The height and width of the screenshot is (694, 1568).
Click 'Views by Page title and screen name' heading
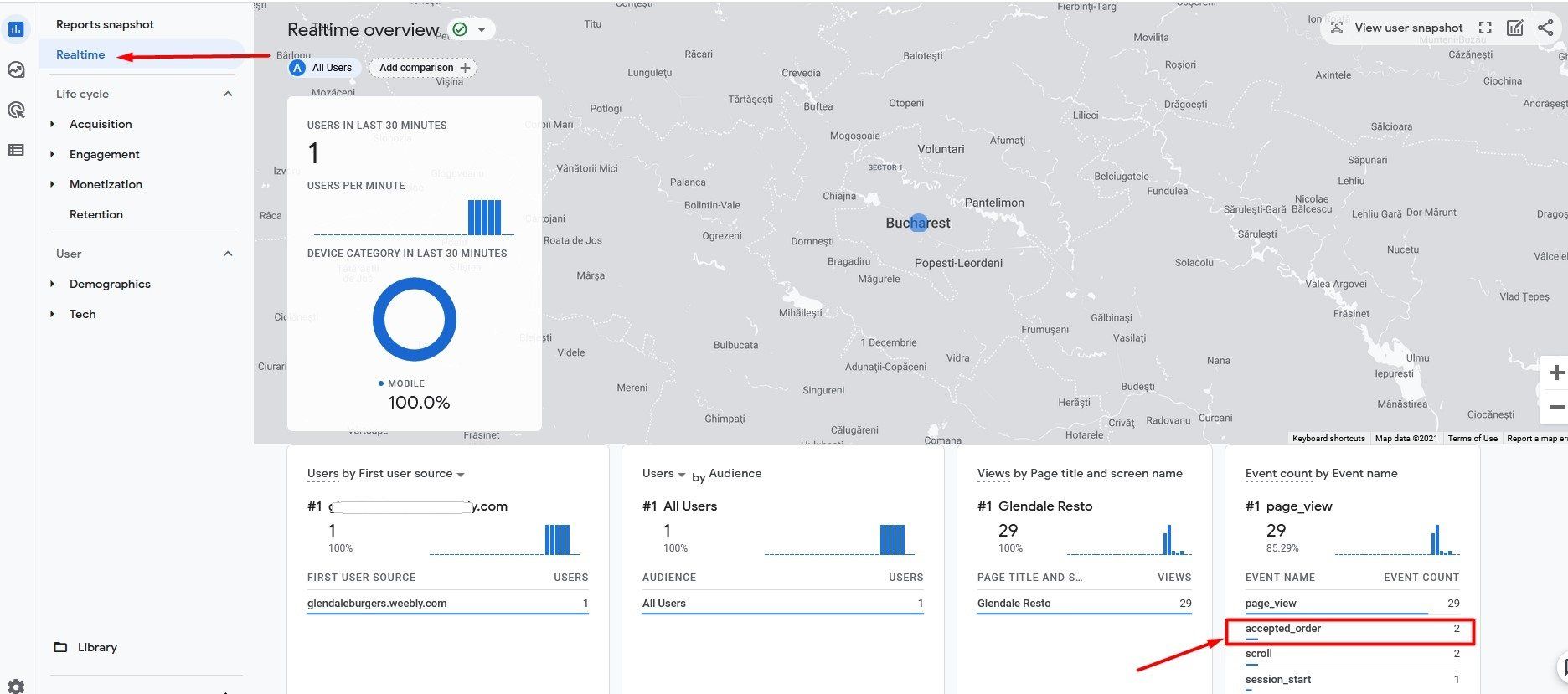pyautogui.click(x=1080, y=474)
